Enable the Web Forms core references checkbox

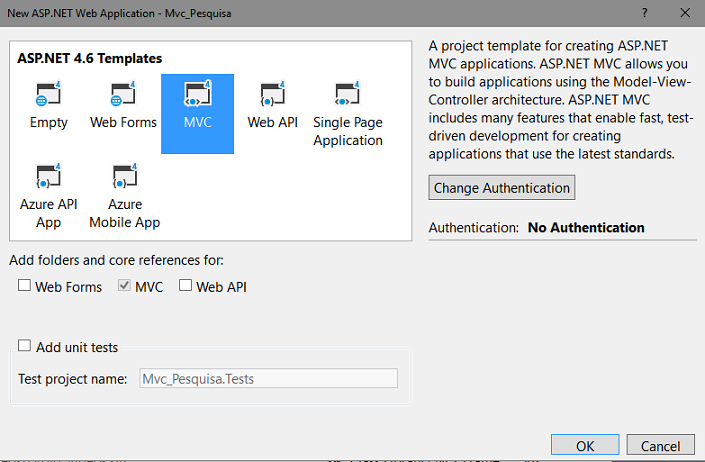[24, 285]
